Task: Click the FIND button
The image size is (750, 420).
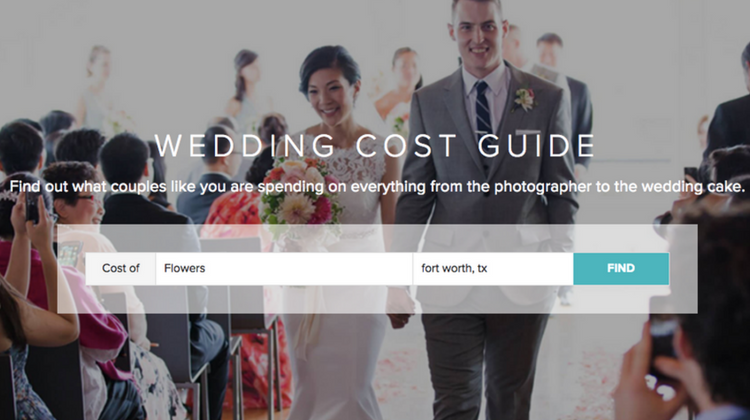Action: tap(621, 268)
